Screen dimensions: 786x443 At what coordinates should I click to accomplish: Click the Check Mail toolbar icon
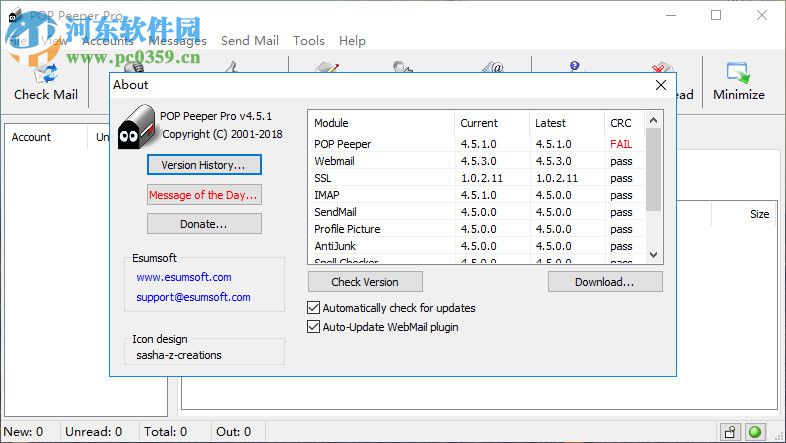click(45, 74)
